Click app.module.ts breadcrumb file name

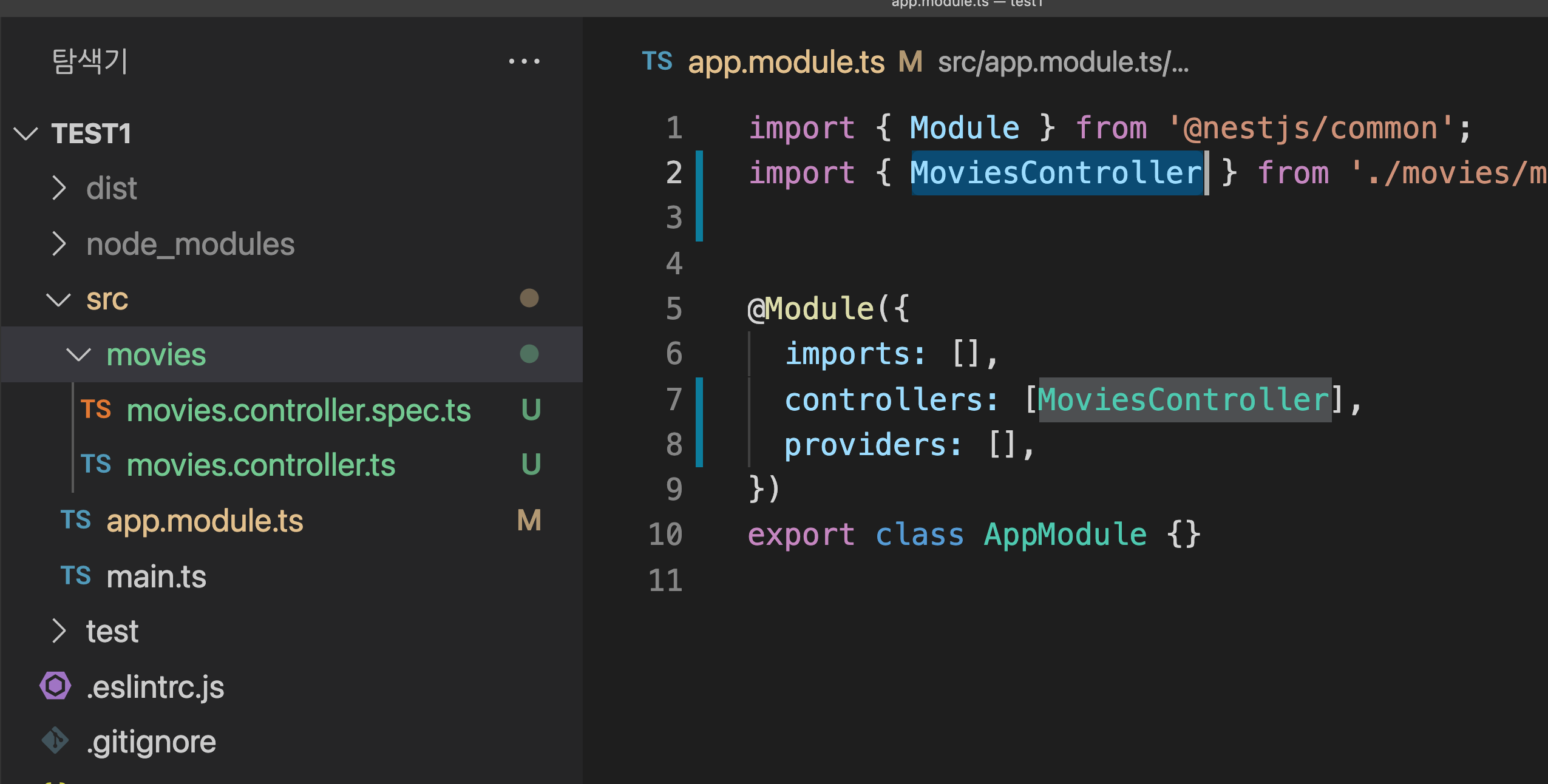(786, 62)
